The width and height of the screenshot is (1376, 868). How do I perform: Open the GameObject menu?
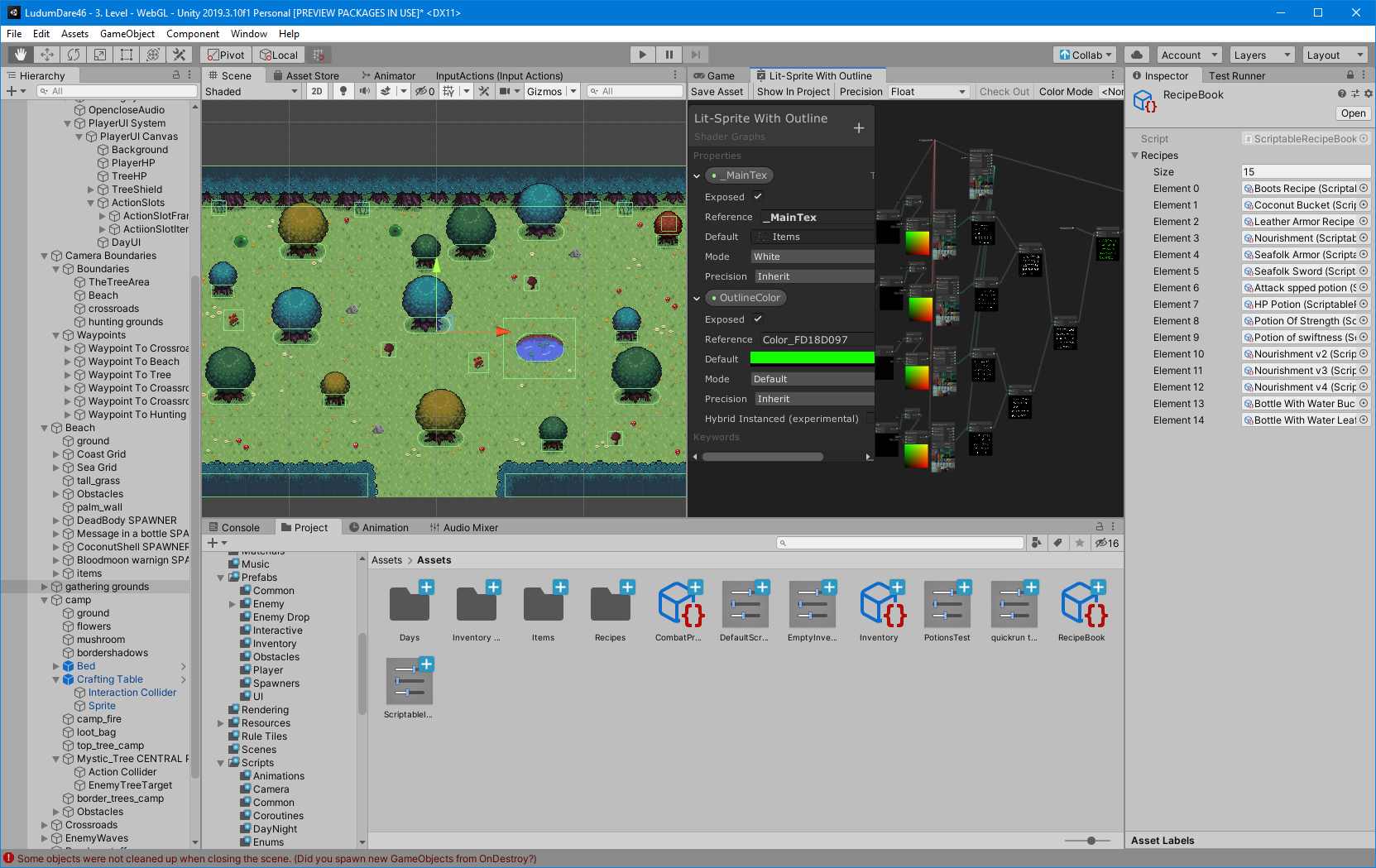127,34
